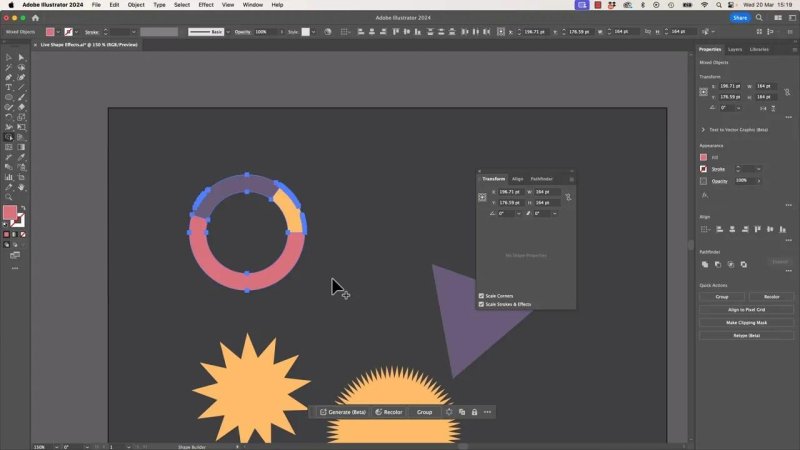Lock selection from contextual task bar

tap(474, 412)
